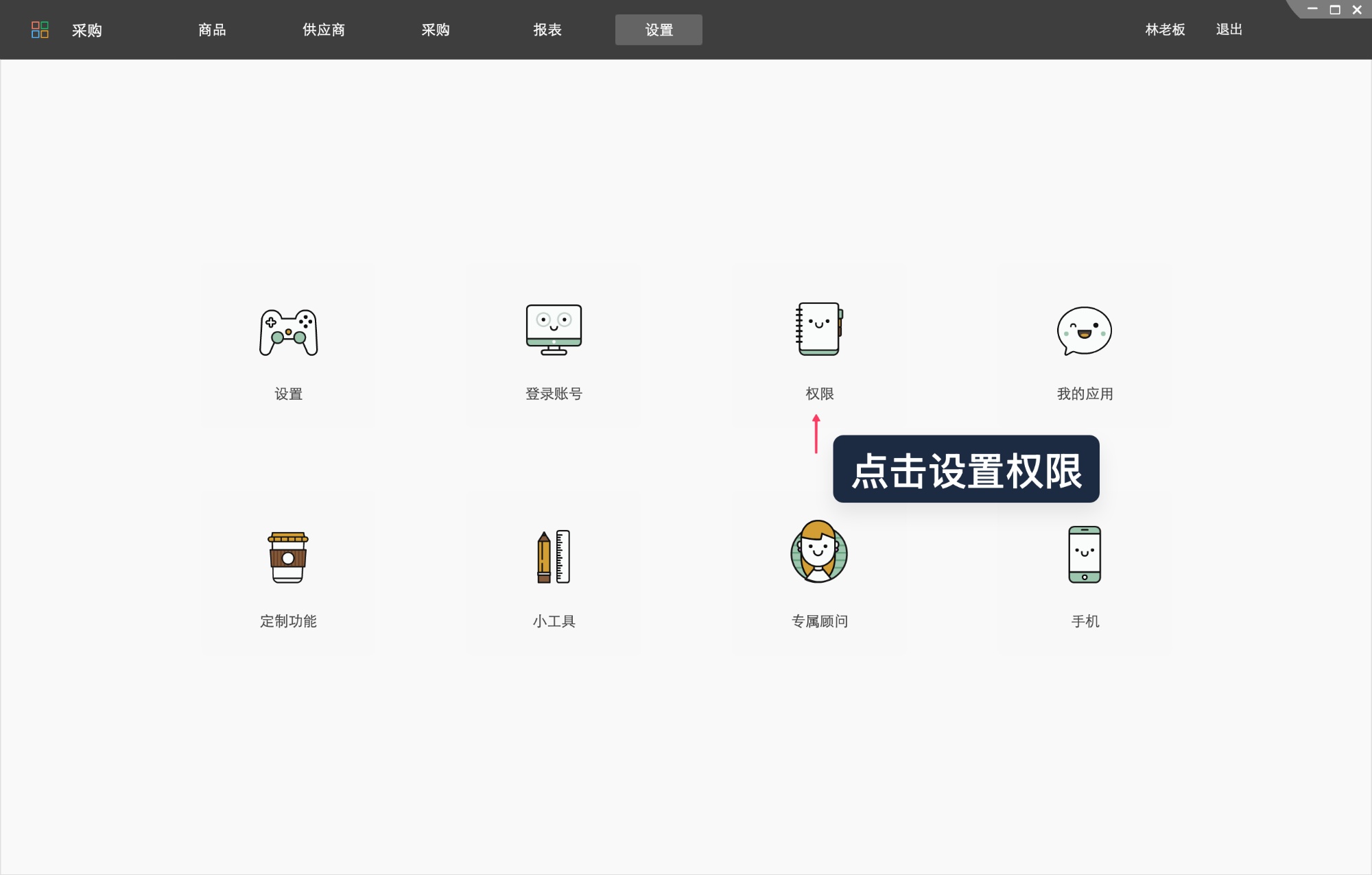Screen dimensions: 1372x875
Task: Open the 供应商 menu item
Action: [322, 29]
